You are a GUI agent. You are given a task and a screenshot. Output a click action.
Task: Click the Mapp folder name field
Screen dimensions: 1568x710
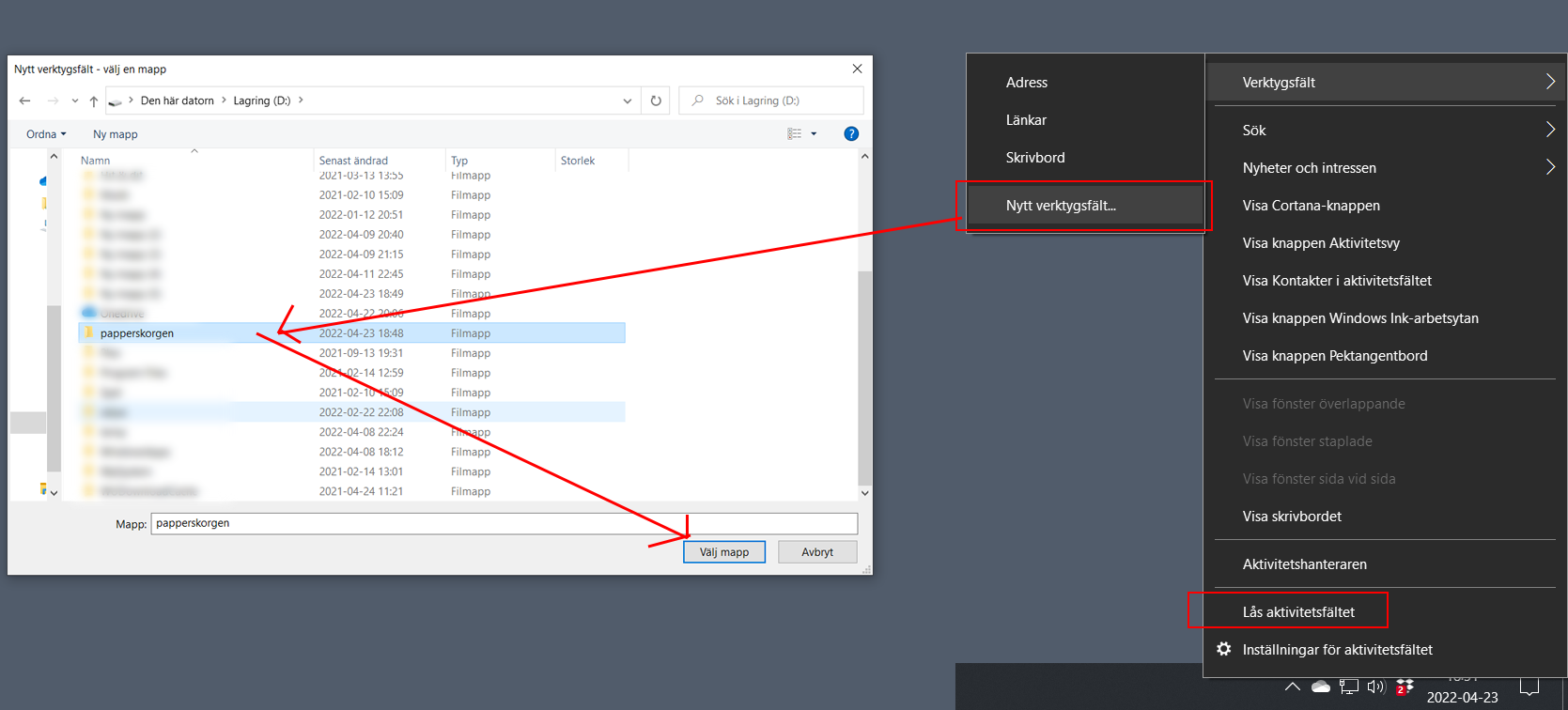point(505,524)
